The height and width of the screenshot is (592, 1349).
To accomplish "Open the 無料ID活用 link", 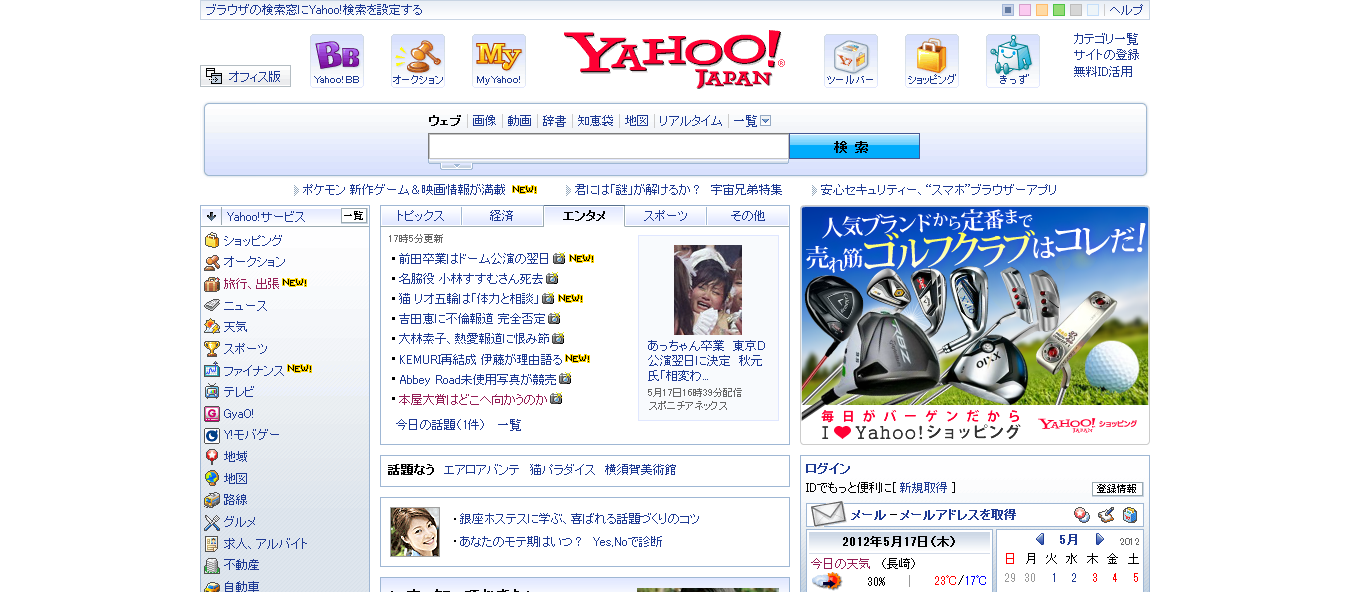I will coord(1103,72).
